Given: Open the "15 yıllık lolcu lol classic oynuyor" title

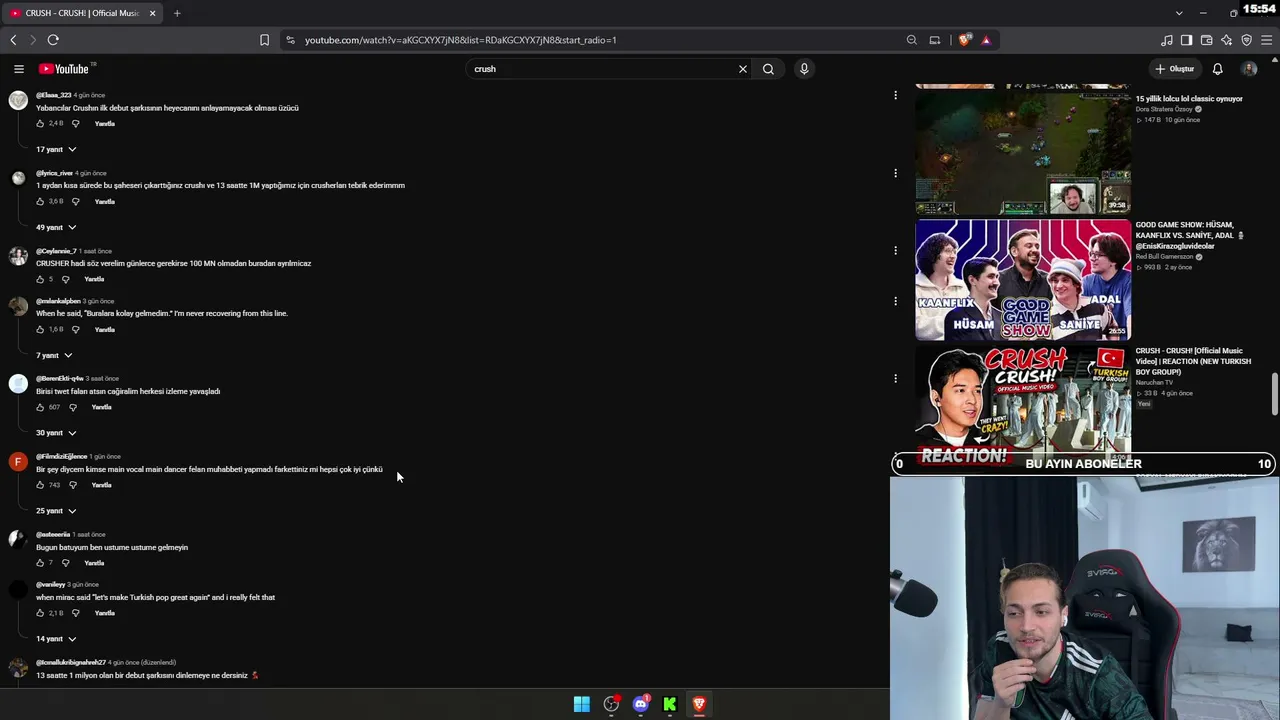Looking at the screenshot, I should point(1189,99).
